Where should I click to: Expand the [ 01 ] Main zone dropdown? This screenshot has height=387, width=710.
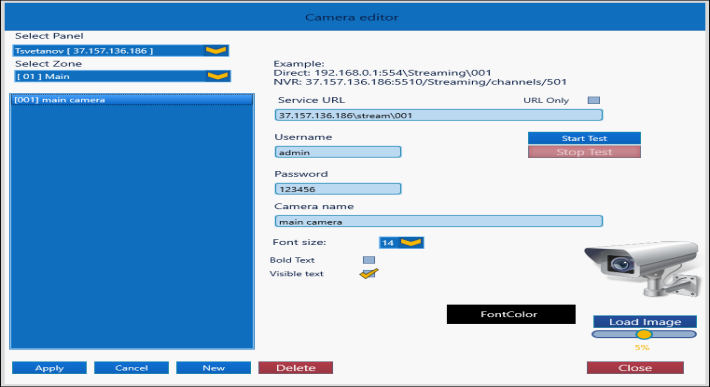123,76
